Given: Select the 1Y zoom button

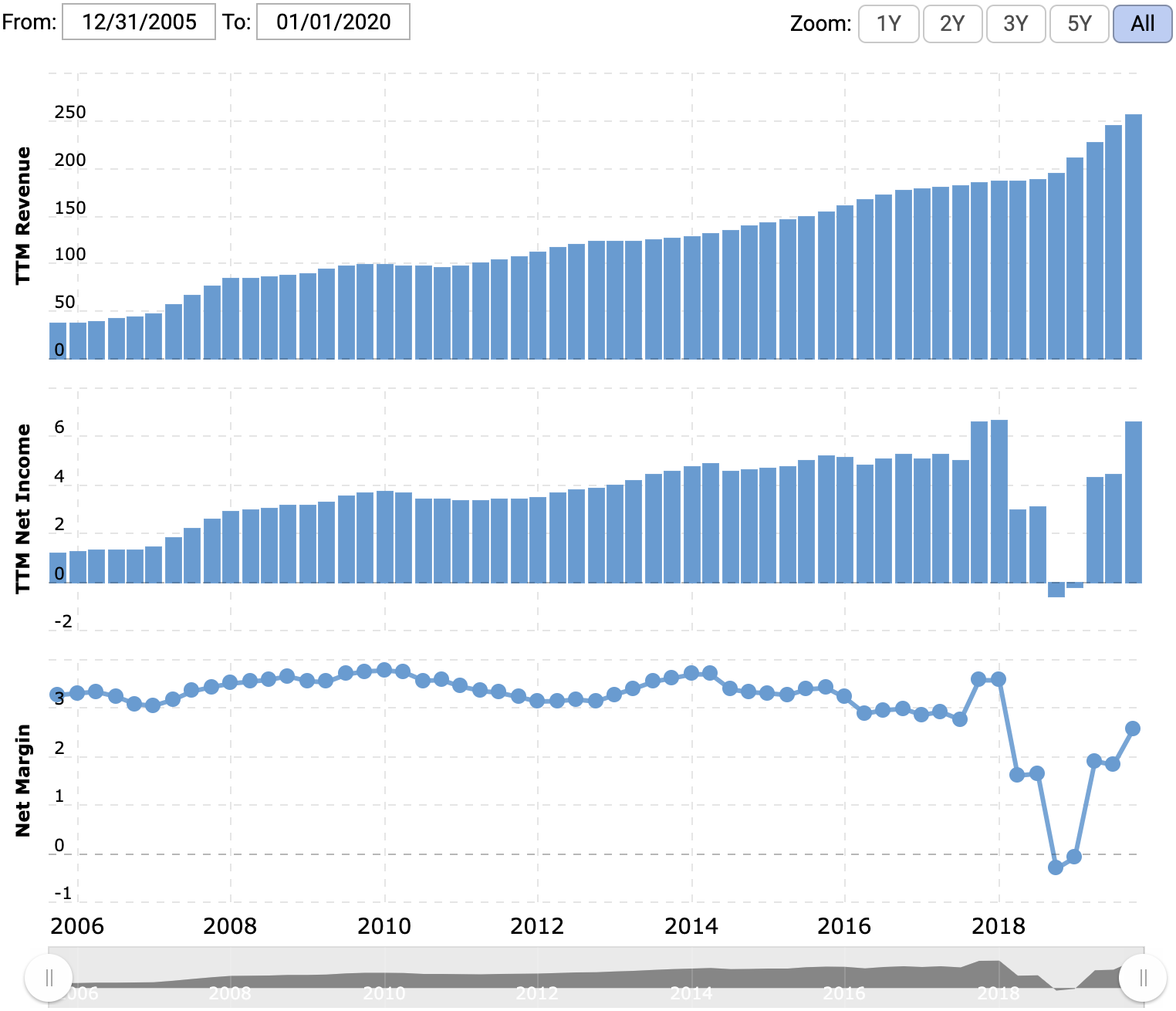Looking at the screenshot, I should [889, 24].
